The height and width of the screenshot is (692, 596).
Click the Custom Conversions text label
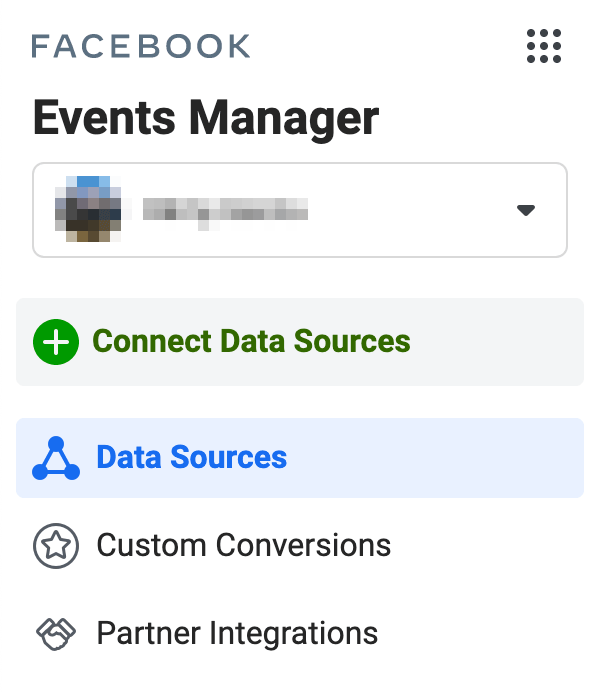pos(244,546)
